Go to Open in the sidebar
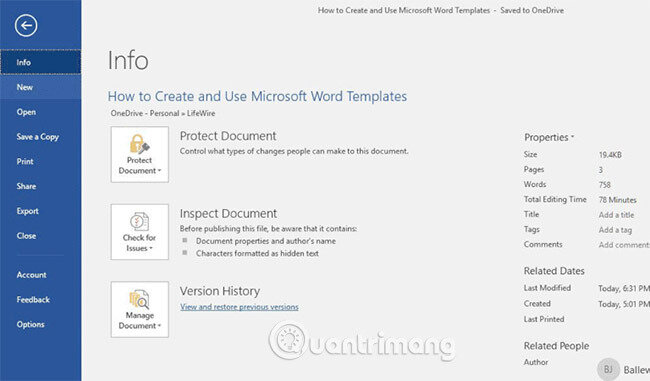 (41, 112)
